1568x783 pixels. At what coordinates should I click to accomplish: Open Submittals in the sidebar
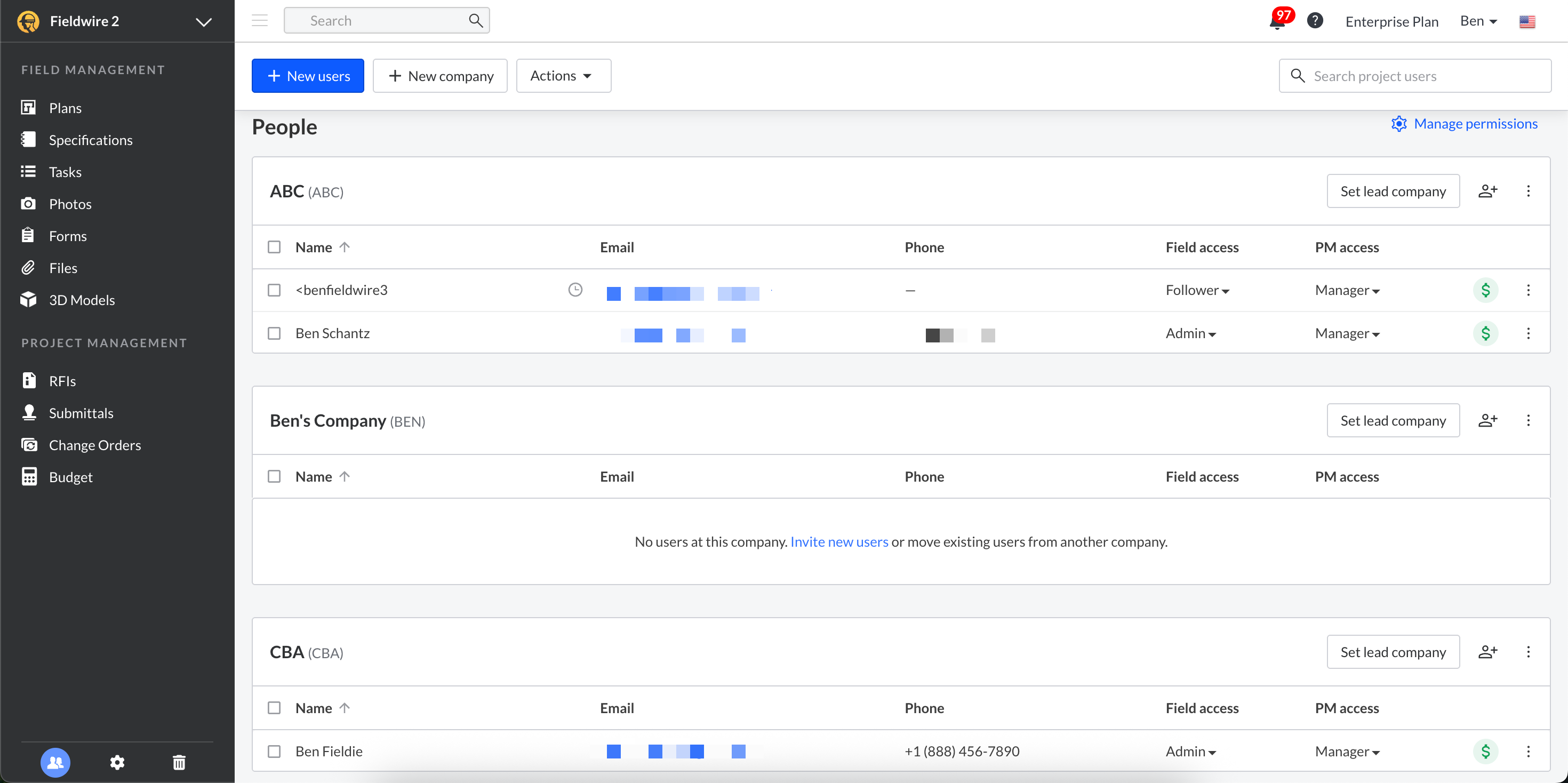(x=81, y=413)
